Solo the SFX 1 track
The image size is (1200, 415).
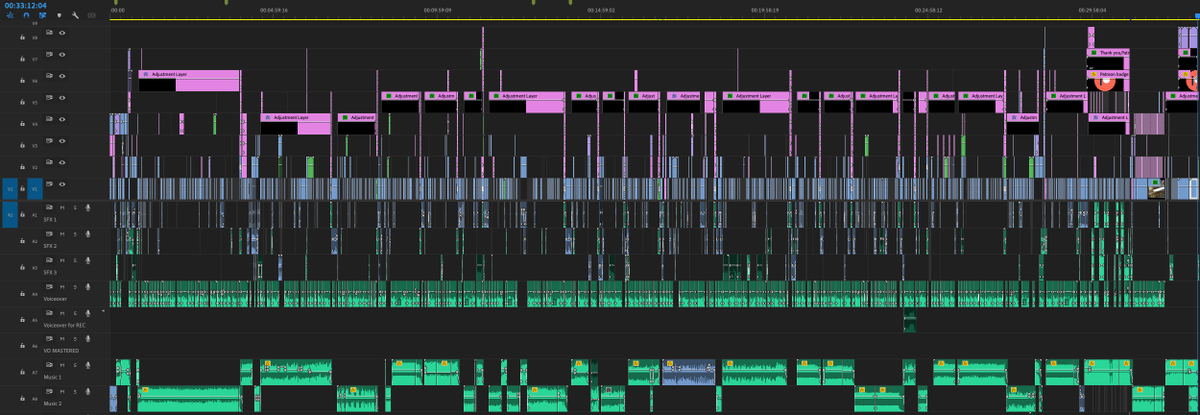[74, 208]
